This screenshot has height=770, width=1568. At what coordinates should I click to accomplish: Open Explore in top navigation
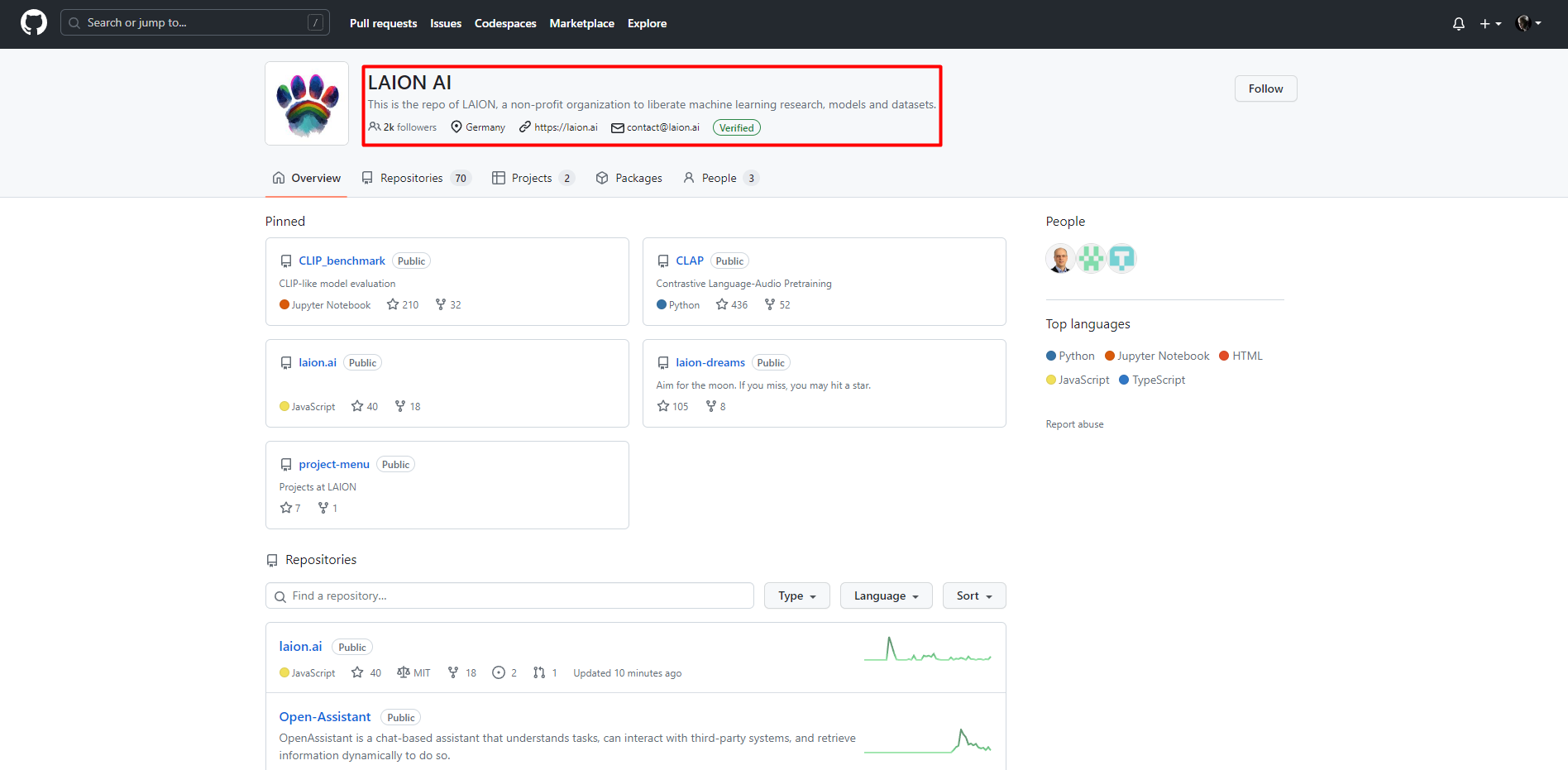pyautogui.click(x=647, y=23)
